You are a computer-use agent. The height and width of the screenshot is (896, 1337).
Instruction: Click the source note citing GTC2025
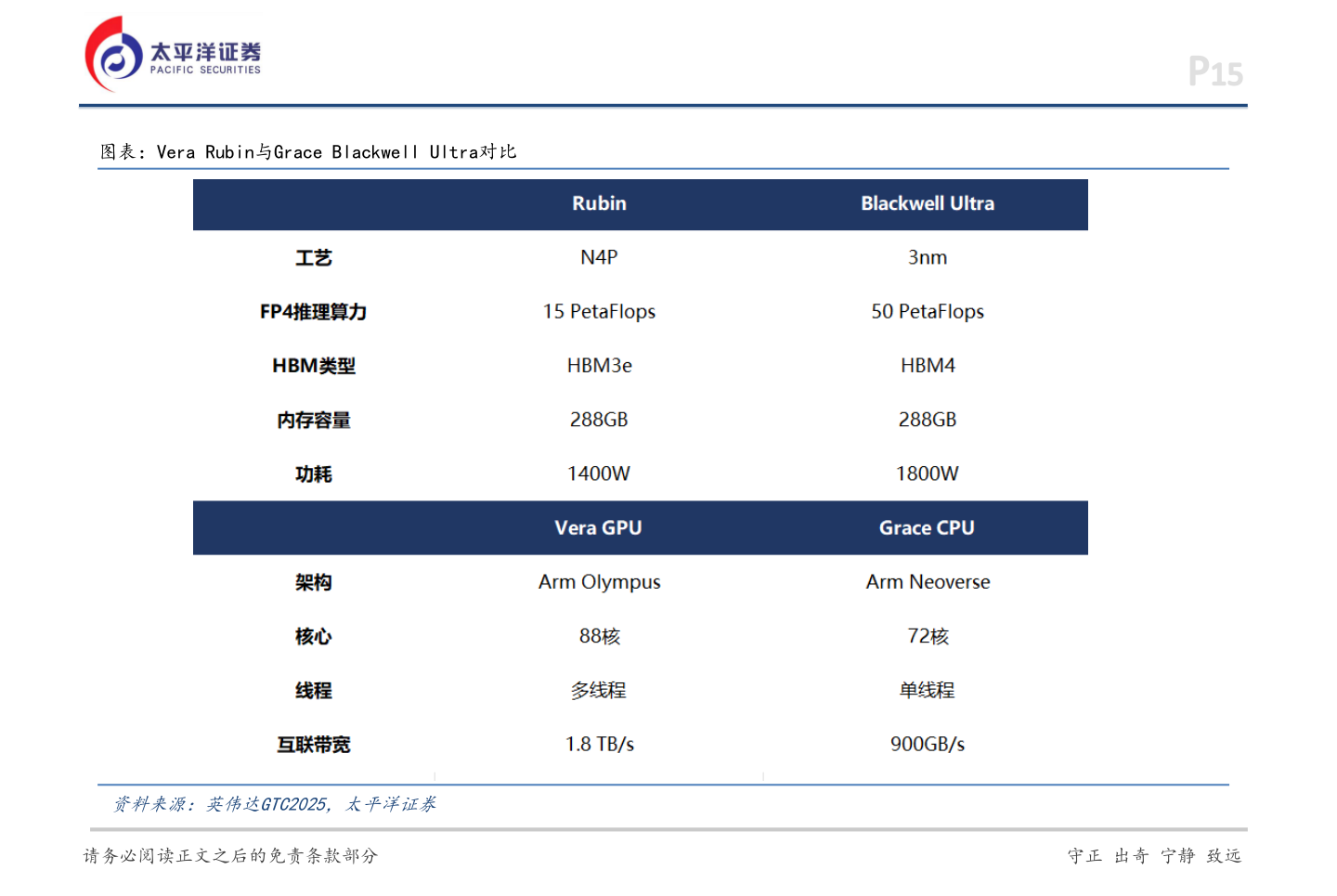point(275,804)
